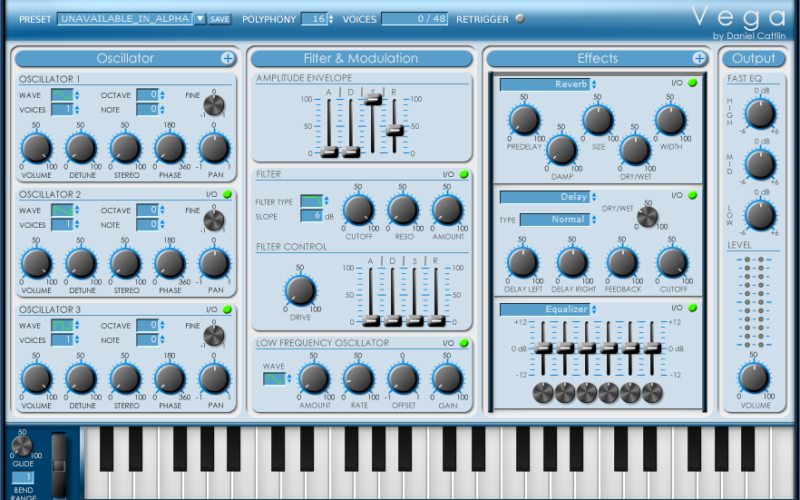This screenshot has width=800, height=500.
Task: Select Oscillator 1 sine wave icon
Action: [x=62, y=95]
